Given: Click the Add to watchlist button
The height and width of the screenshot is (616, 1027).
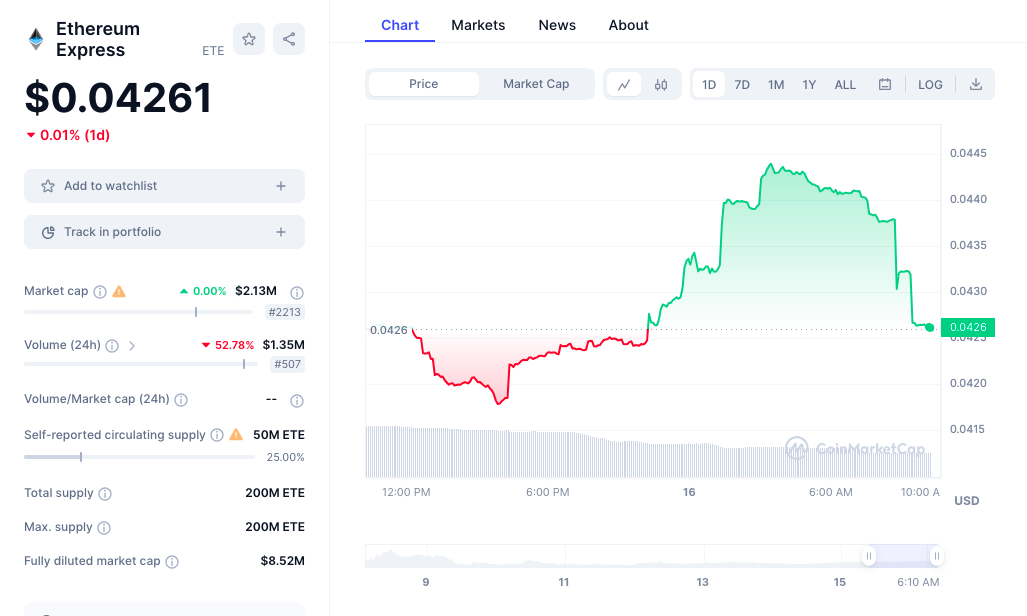Looking at the screenshot, I should click(x=164, y=186).
